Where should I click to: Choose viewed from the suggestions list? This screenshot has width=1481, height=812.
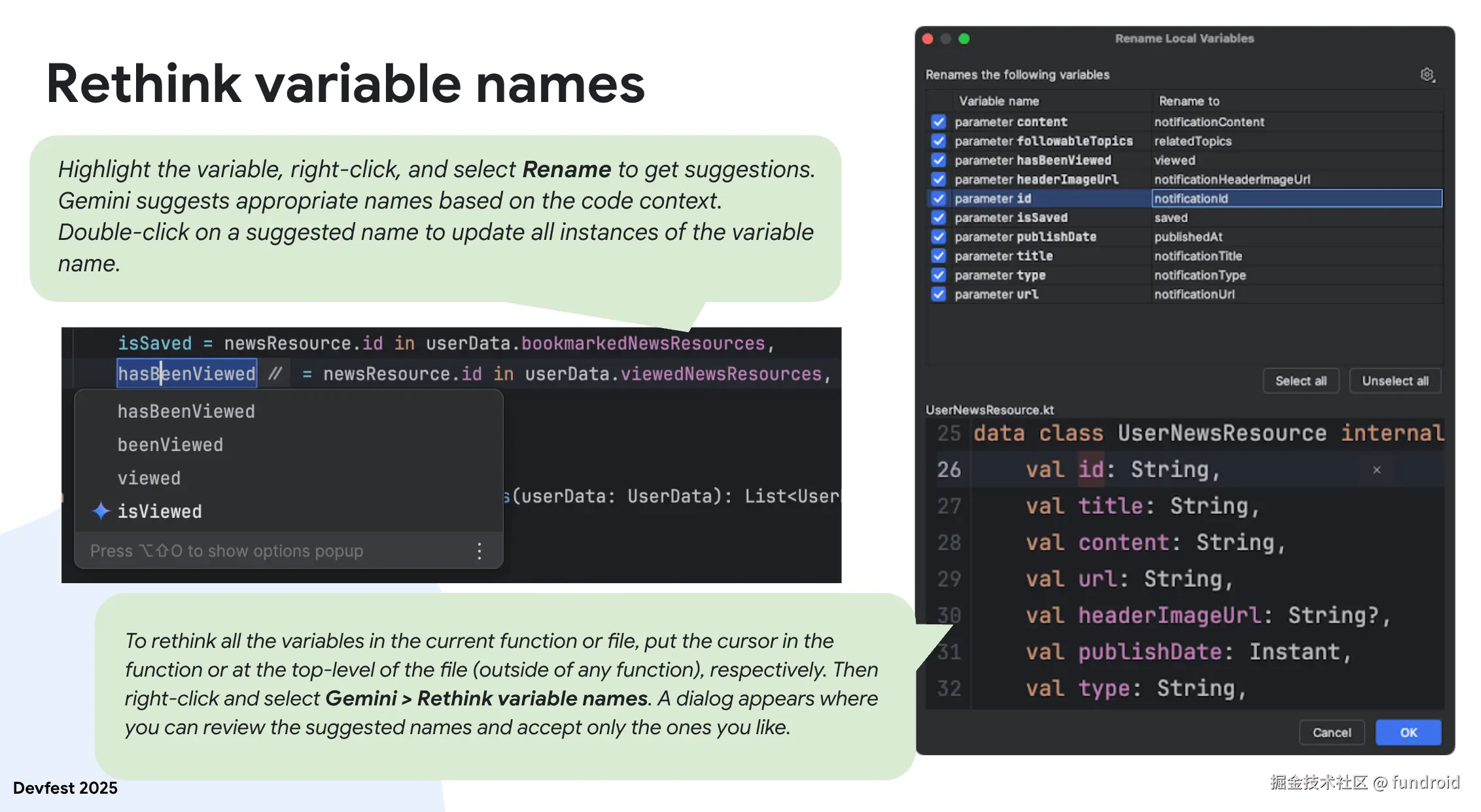coord(149,478)
